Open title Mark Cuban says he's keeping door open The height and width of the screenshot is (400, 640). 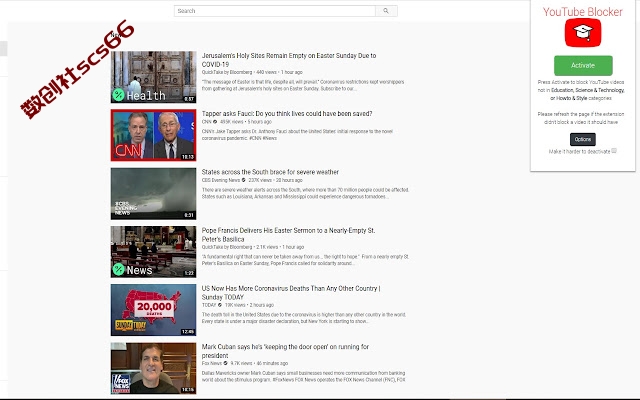pos(285,351)
